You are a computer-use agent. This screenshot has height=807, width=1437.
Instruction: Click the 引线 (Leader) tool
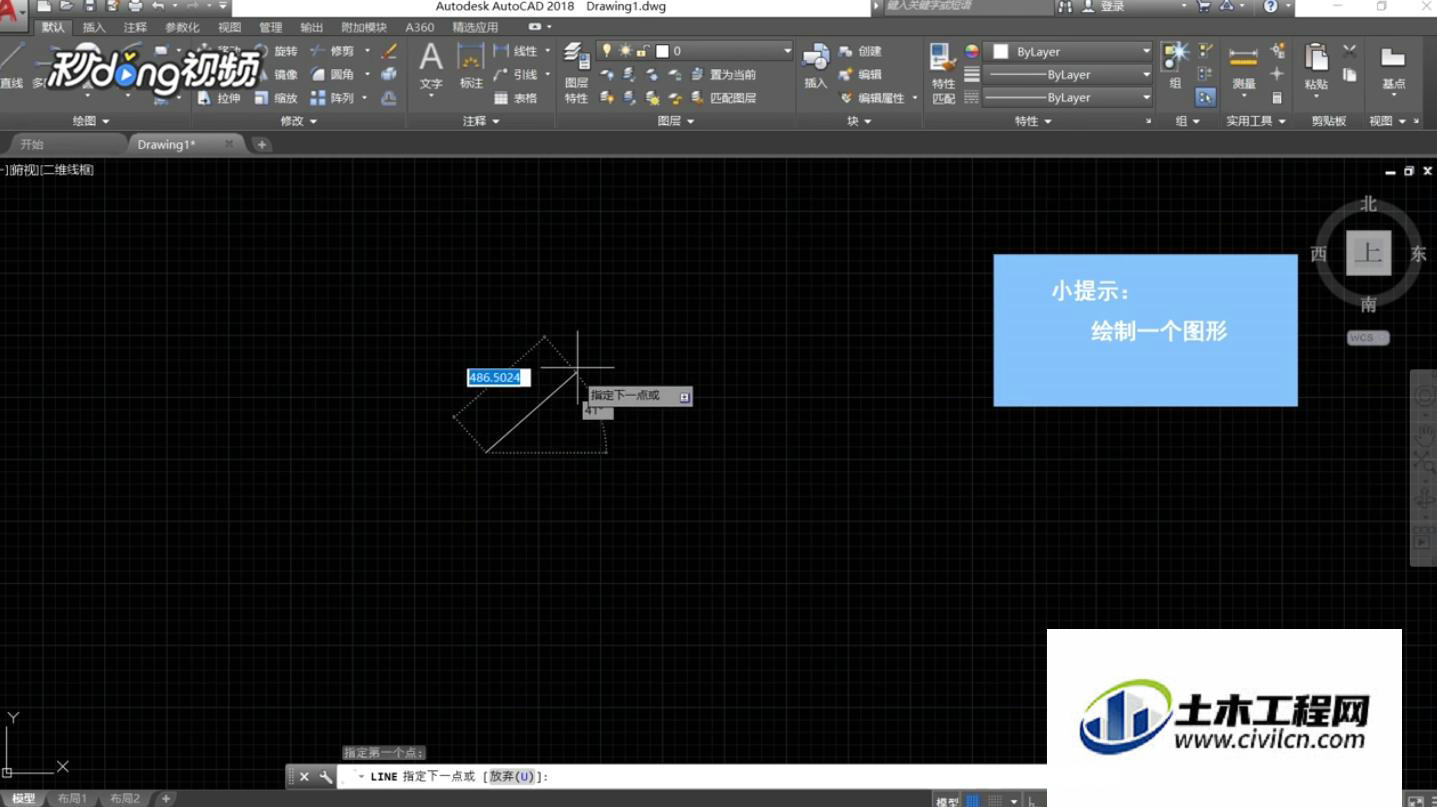516,74
